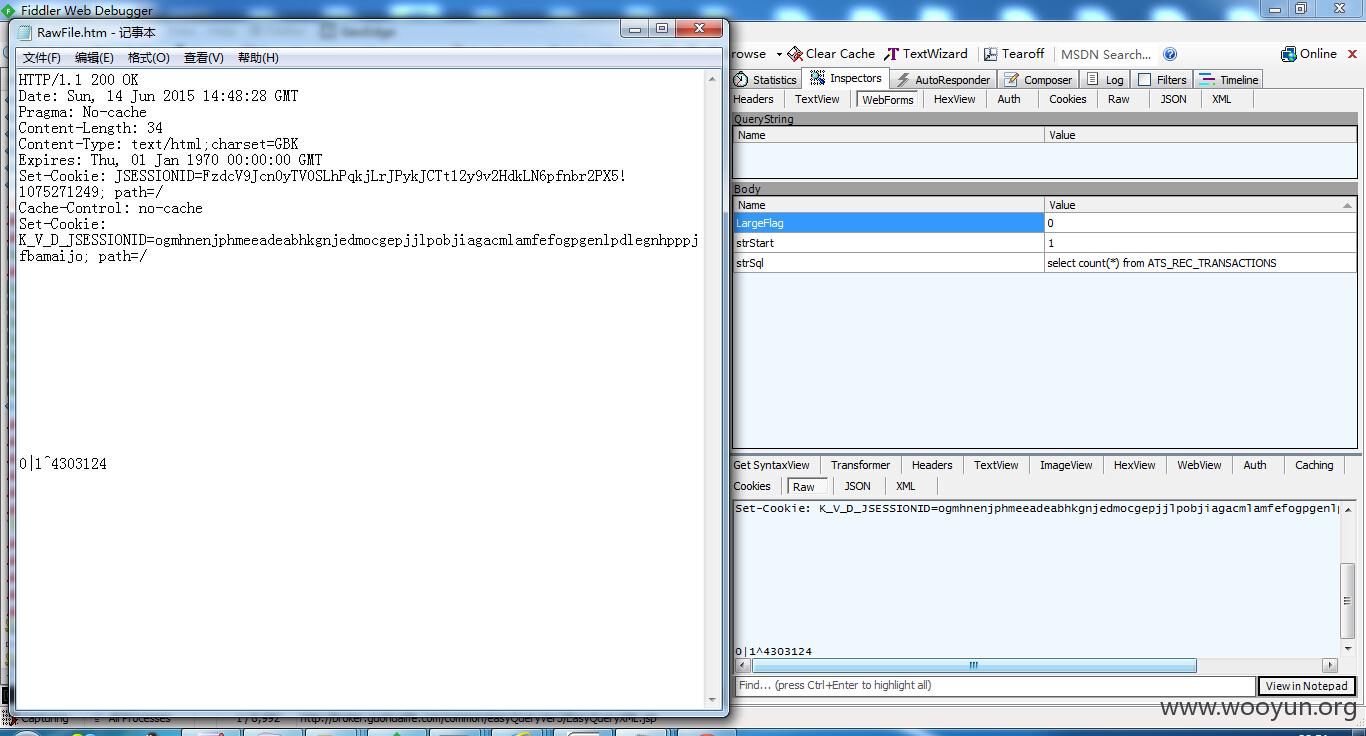Viewport: 1366px width, 736px height.
Task: Open the Fiddler help question-mark icon
Action: click(1170, 54)
